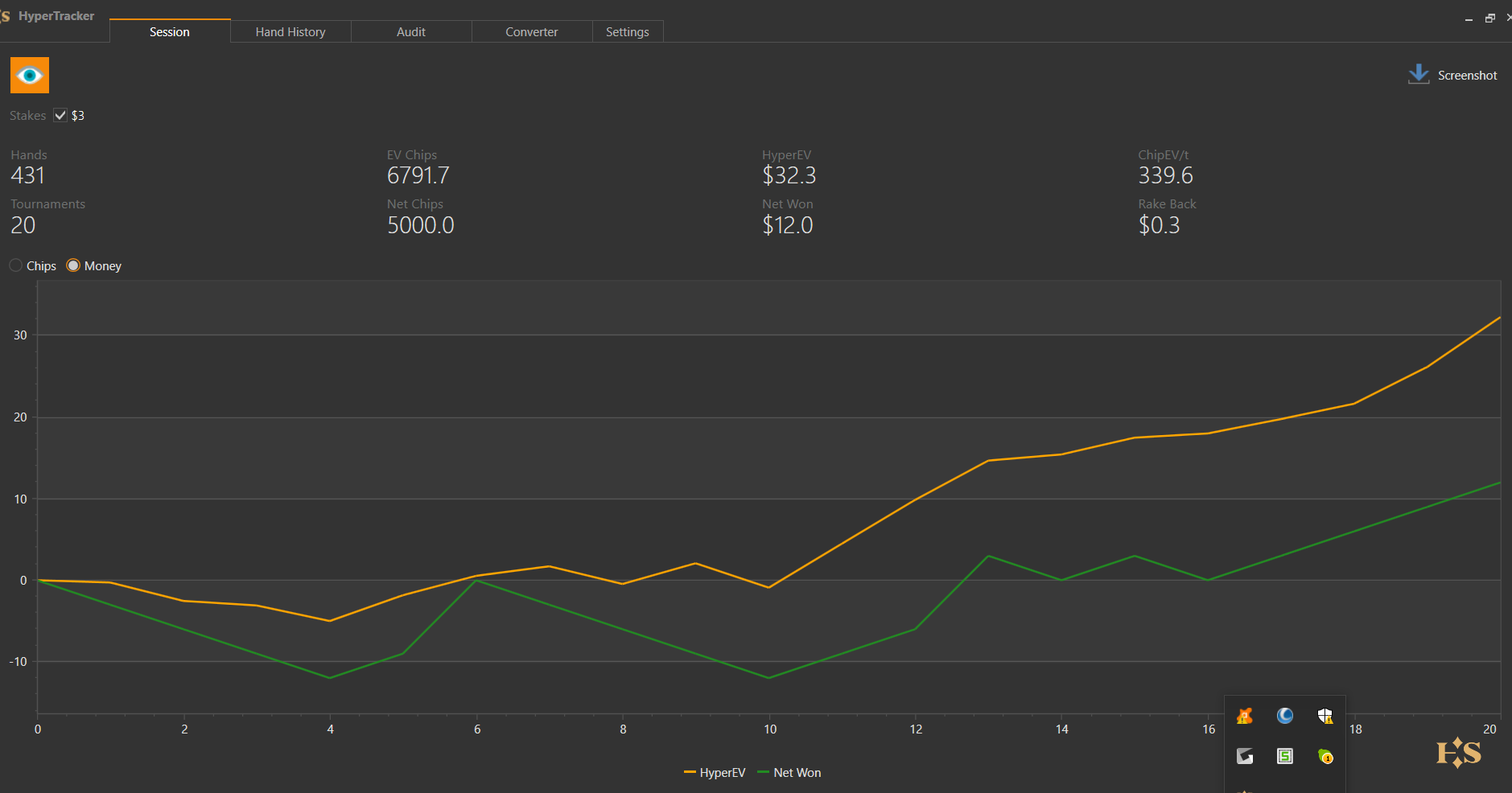
Task: Click the Net Chips value 5000.0
Action: click(421, 225)
